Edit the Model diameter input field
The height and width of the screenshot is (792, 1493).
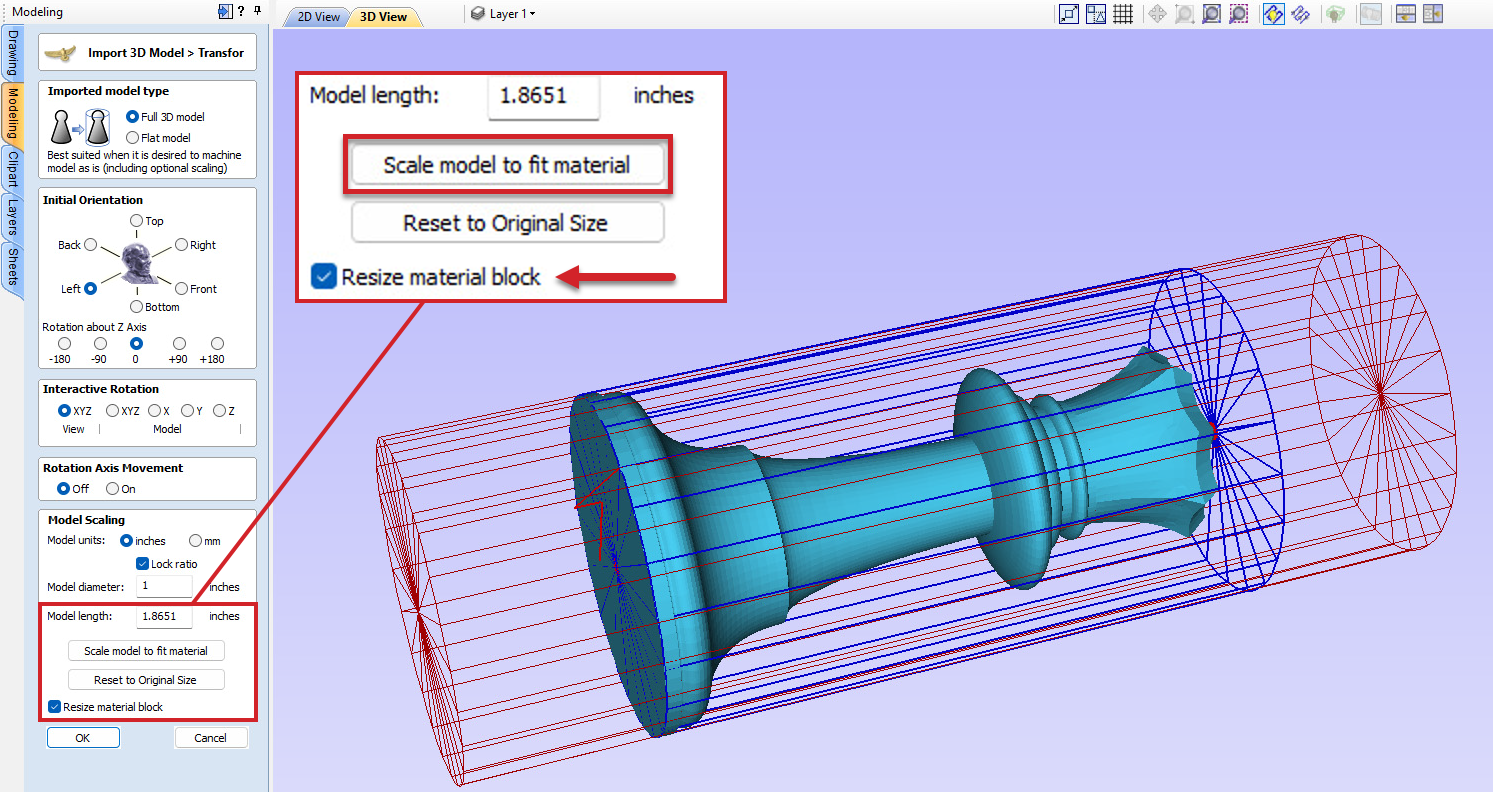click(x=164, y=586)
